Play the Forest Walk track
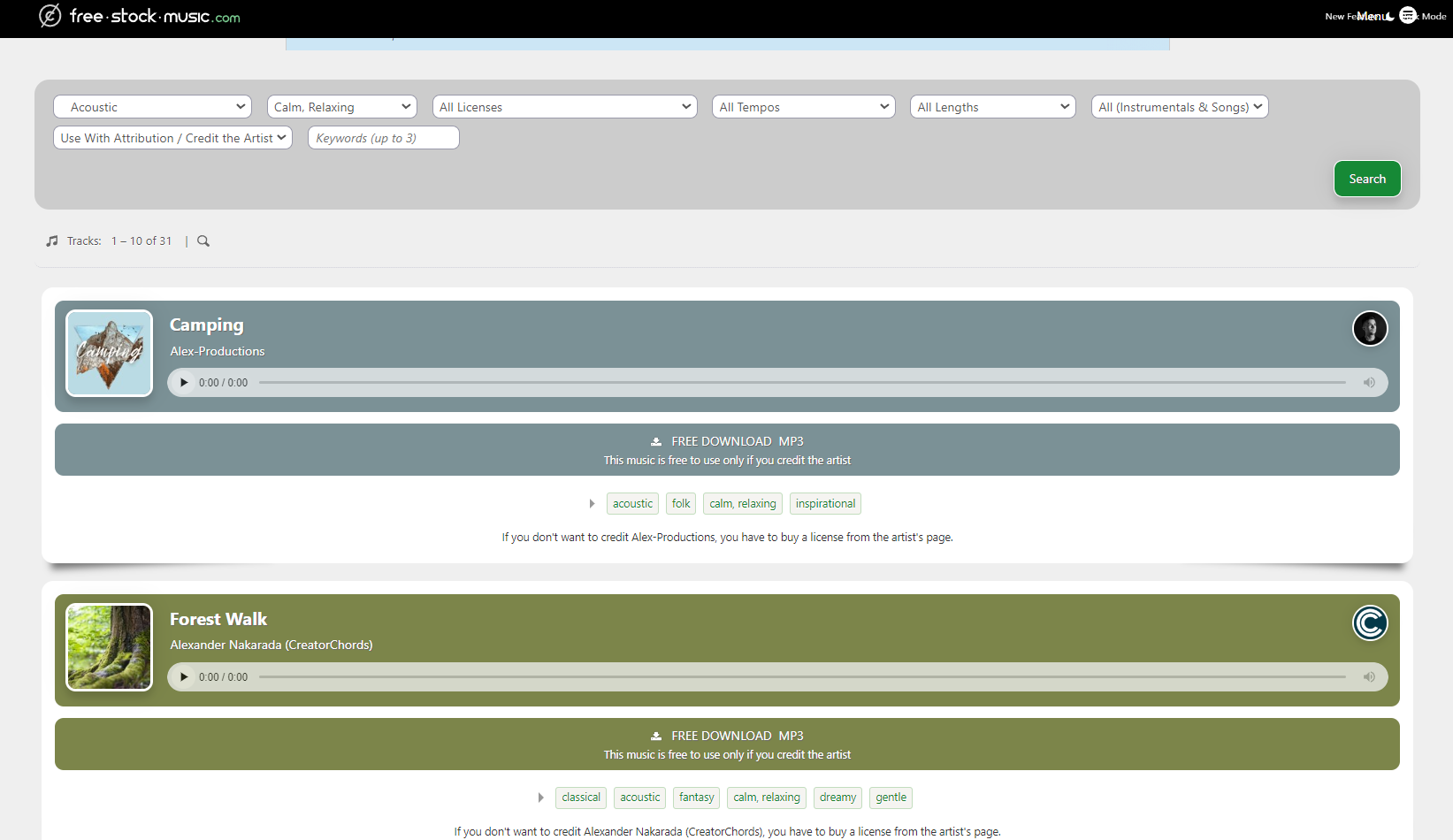The width and height of the screenshot is (1453, 840). [184, 677]
